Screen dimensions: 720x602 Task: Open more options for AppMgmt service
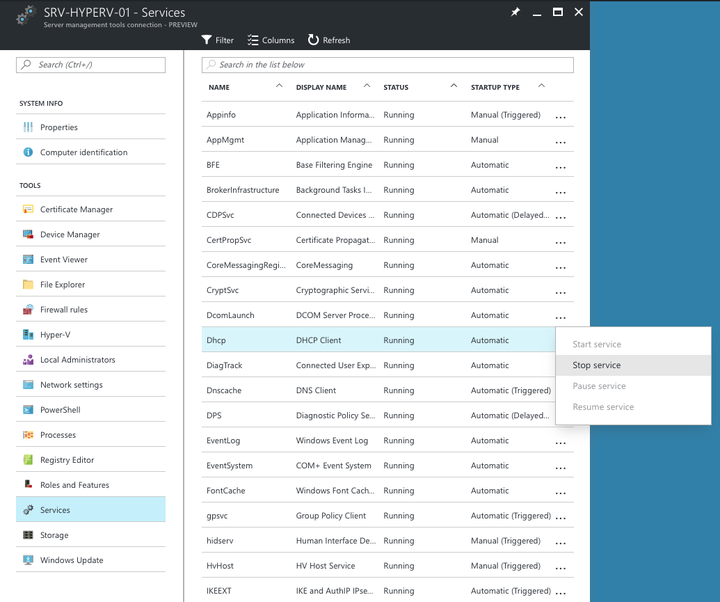pyautogui.click(x=560, y=142)
